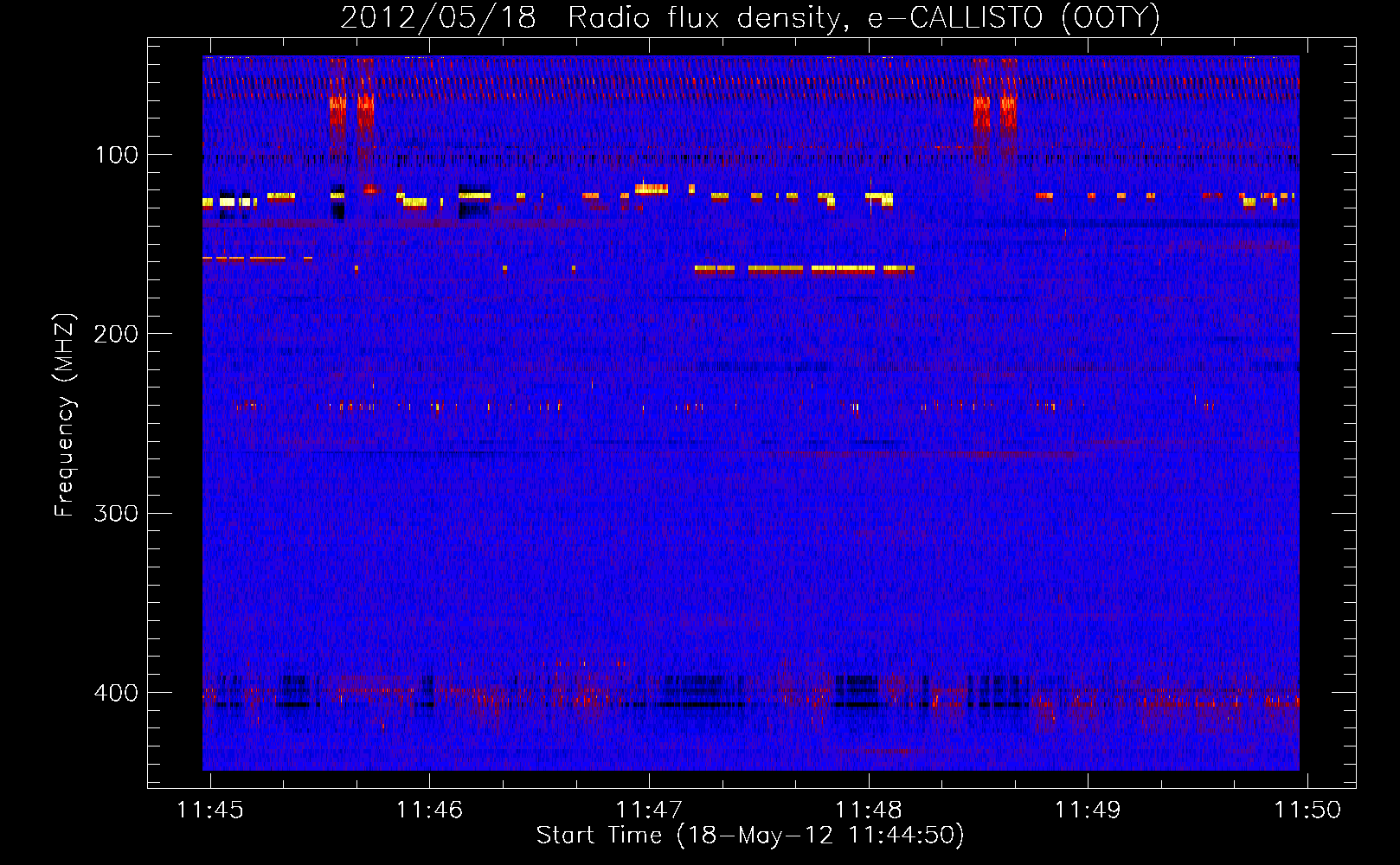Click the 11:50 time tick label

tap(1307, 810)
